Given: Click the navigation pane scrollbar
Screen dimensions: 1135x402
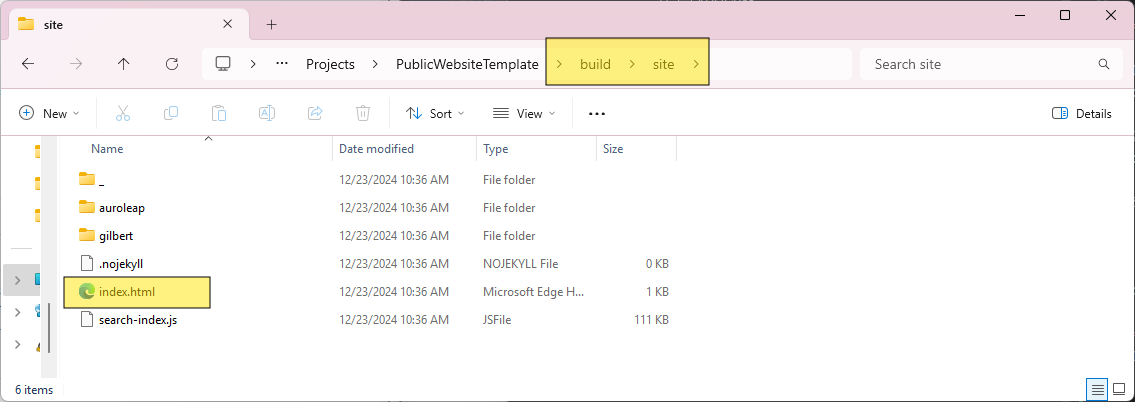Looking at the screenshot, I should (x=48, y=327).
